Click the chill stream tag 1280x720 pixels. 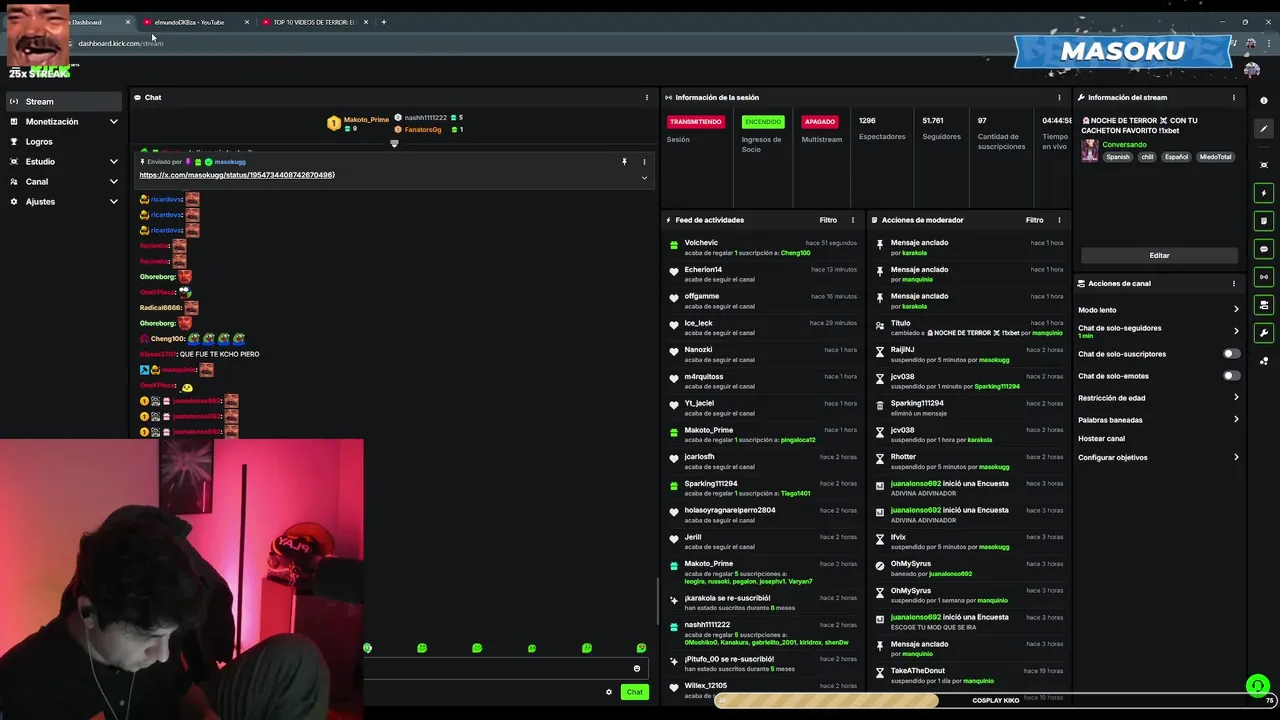pos(1147,157)
